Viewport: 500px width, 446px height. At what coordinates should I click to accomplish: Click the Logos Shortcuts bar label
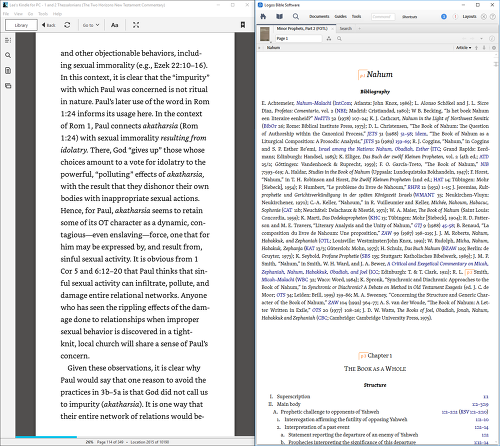[x=409, y=17]
